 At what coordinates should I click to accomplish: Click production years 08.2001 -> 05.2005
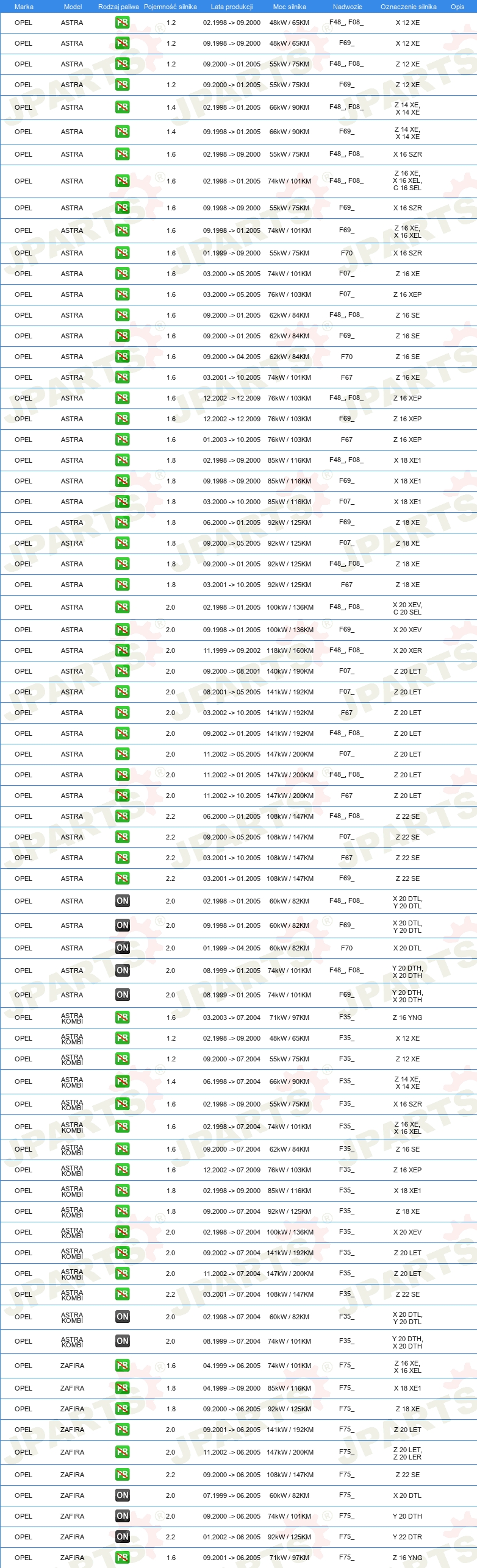[232, 692]
